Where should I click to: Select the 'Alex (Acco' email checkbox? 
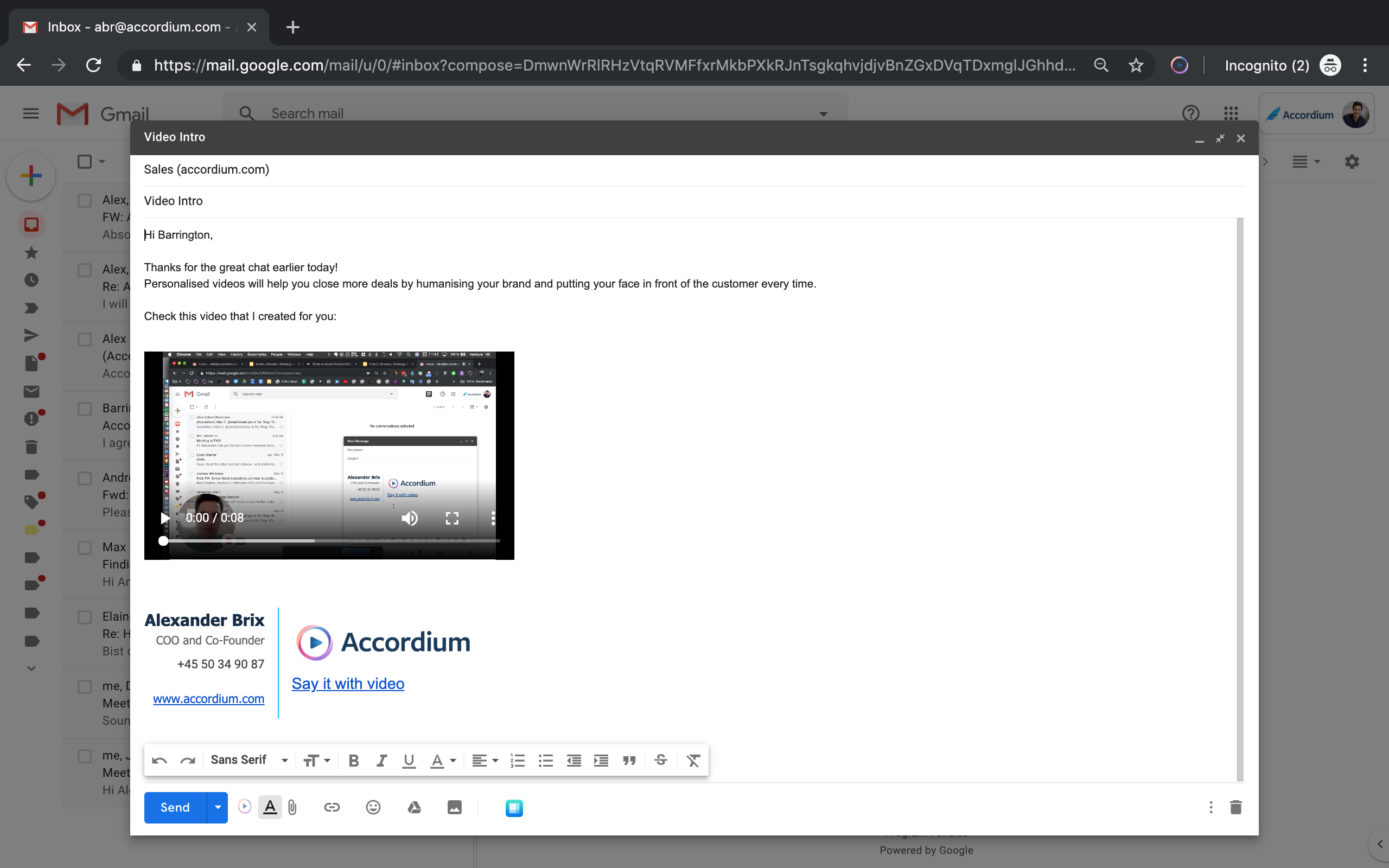(x=85, y=339)
